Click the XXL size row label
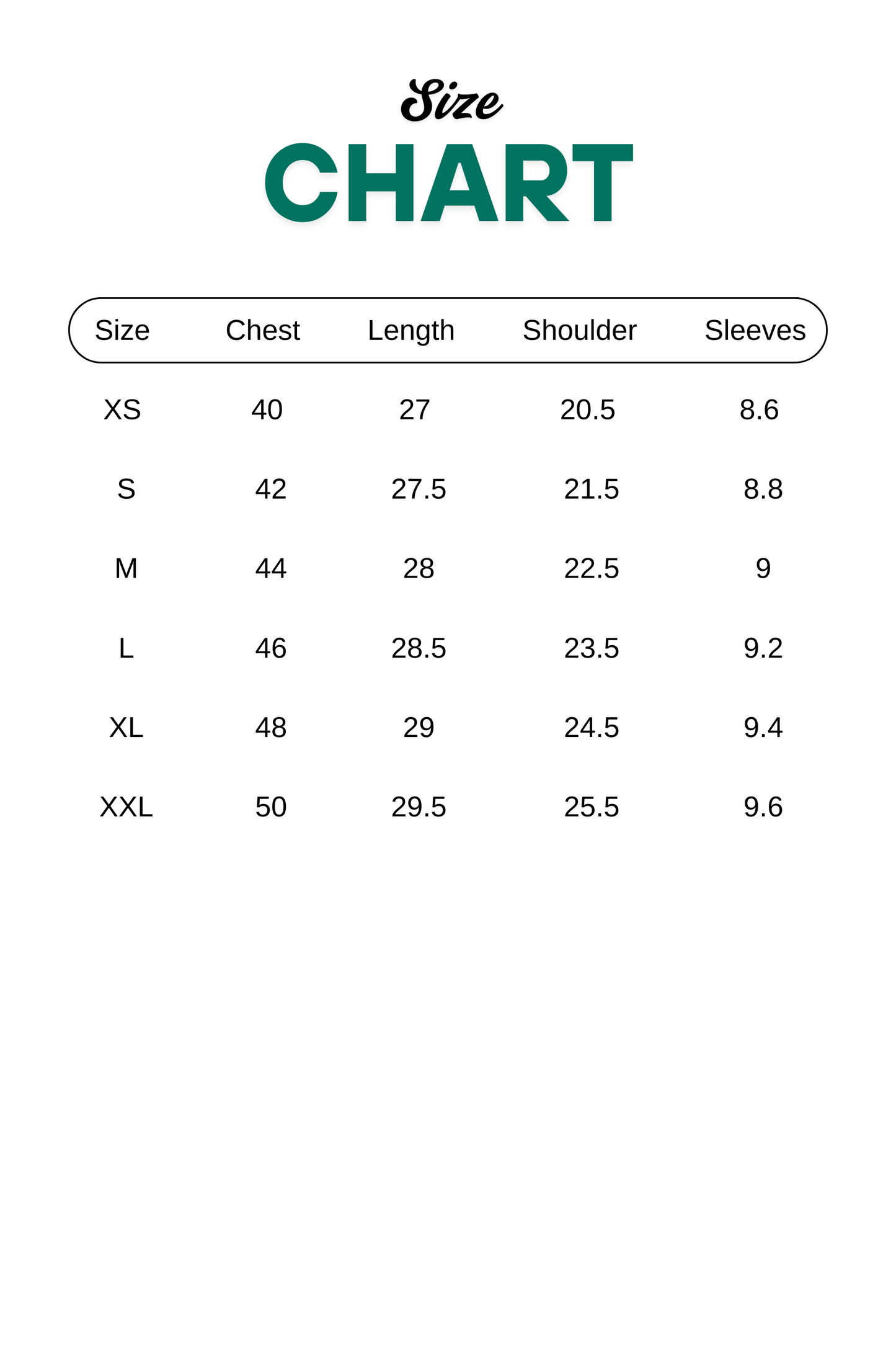Image resolution: width=896 pixels, height=1345 pixels. (x=126, y=807)
